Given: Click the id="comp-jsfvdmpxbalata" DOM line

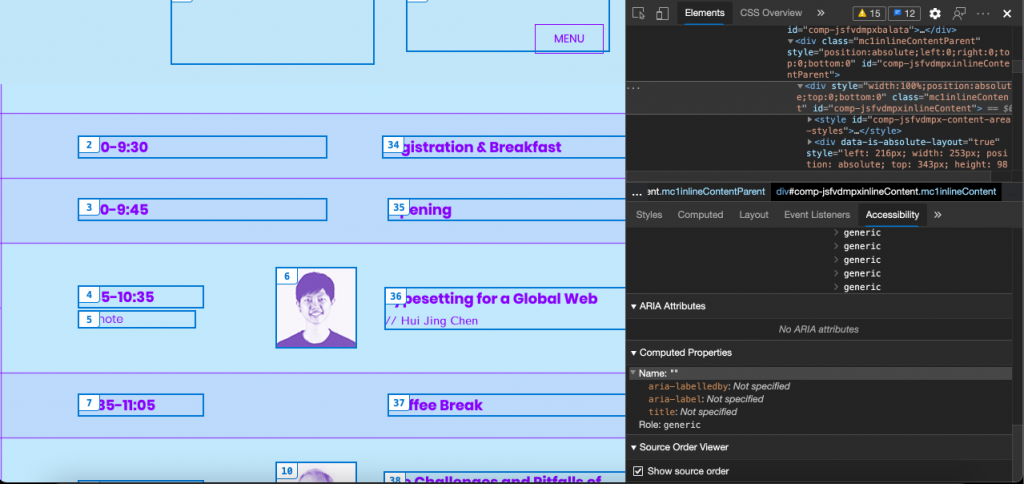Looking at the screenshot, I should [872, 29].
